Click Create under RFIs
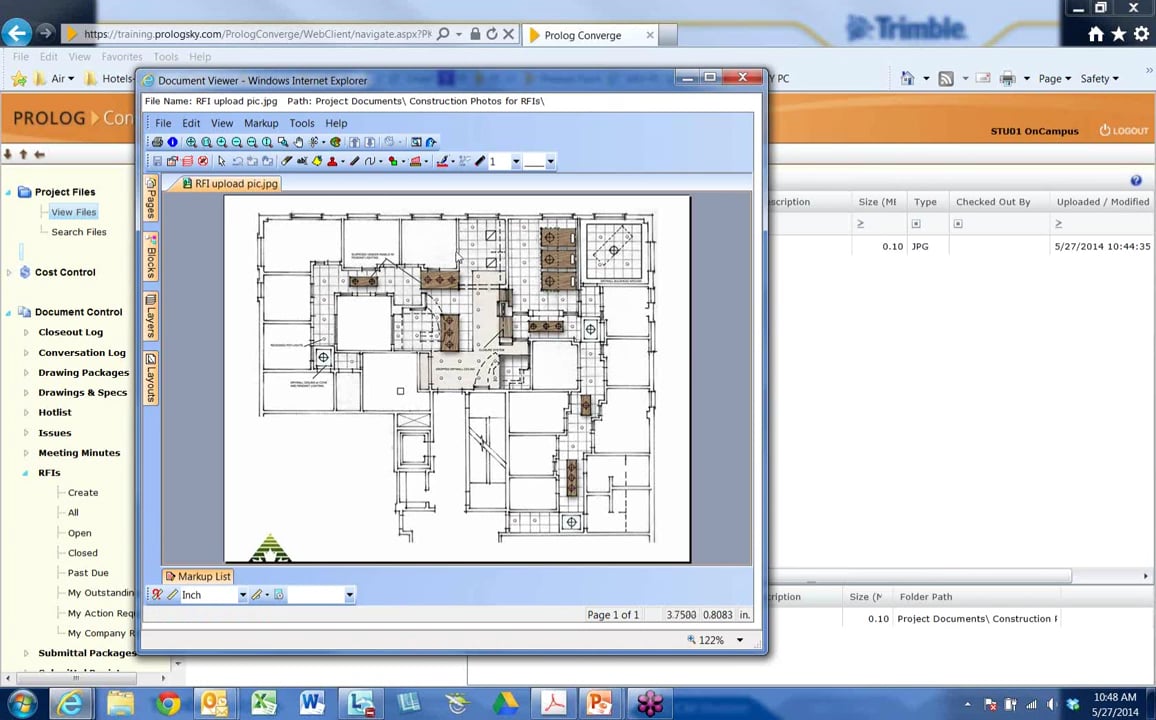This screenshot has width=1156, height=720. tap(83, 493)
